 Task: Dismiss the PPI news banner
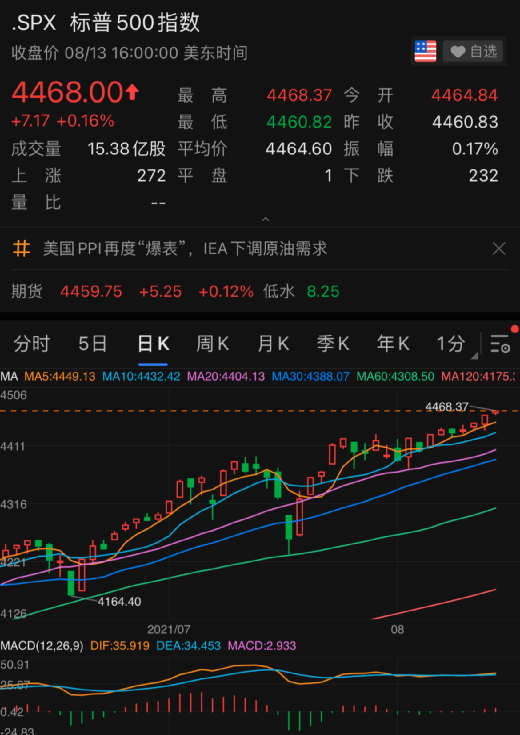499,248
